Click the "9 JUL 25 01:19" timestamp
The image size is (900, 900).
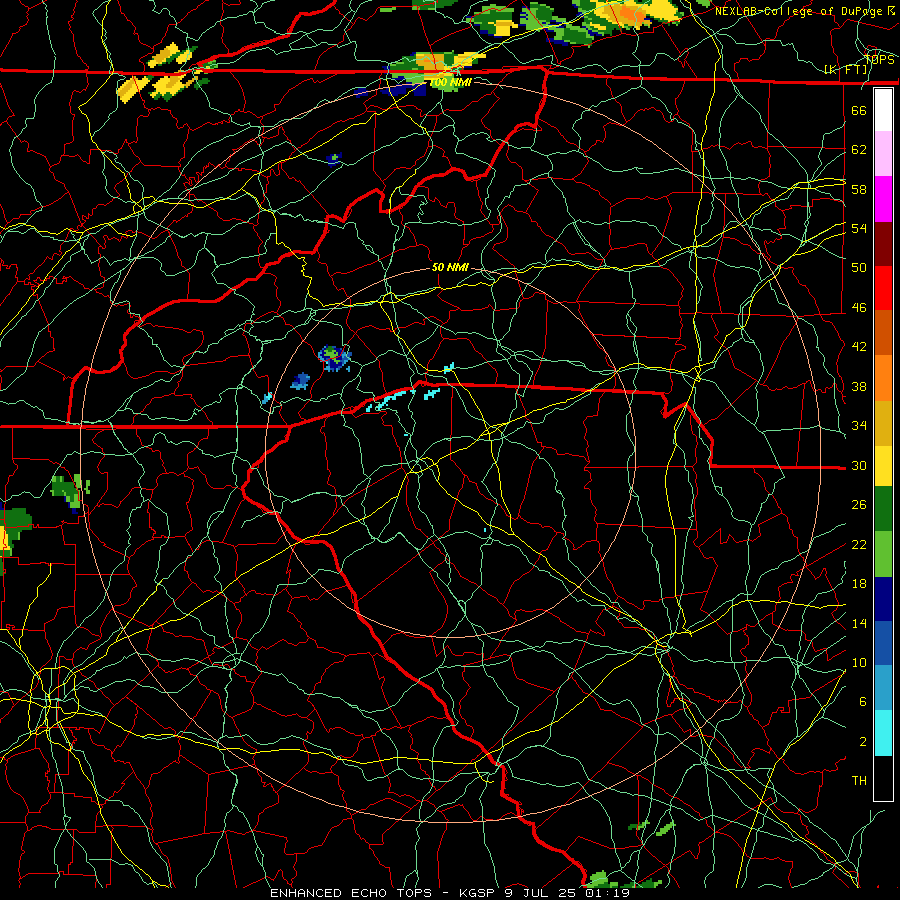tap(567, 893)
